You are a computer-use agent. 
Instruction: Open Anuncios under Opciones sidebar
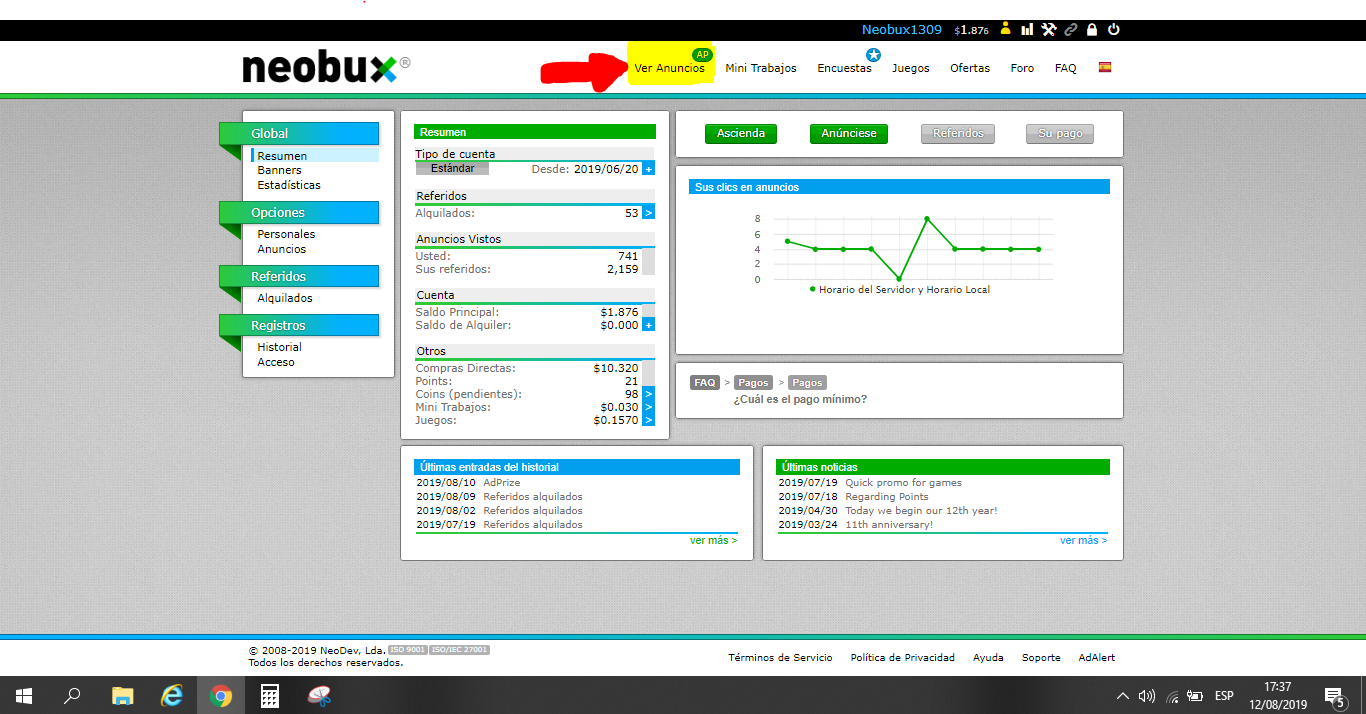[x=282, y=249]
